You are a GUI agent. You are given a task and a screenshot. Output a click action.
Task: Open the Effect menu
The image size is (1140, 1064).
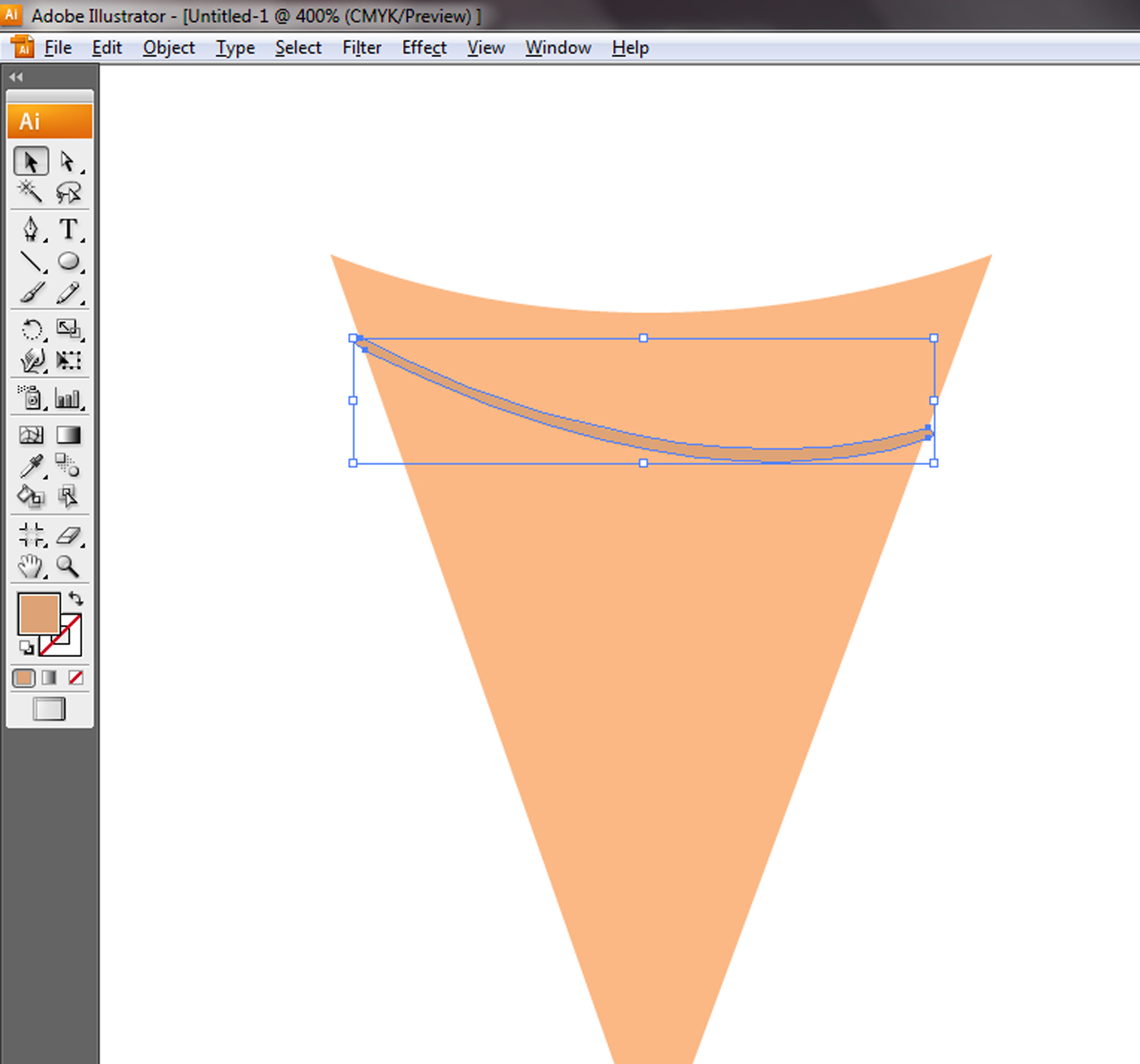coord(424,48)
